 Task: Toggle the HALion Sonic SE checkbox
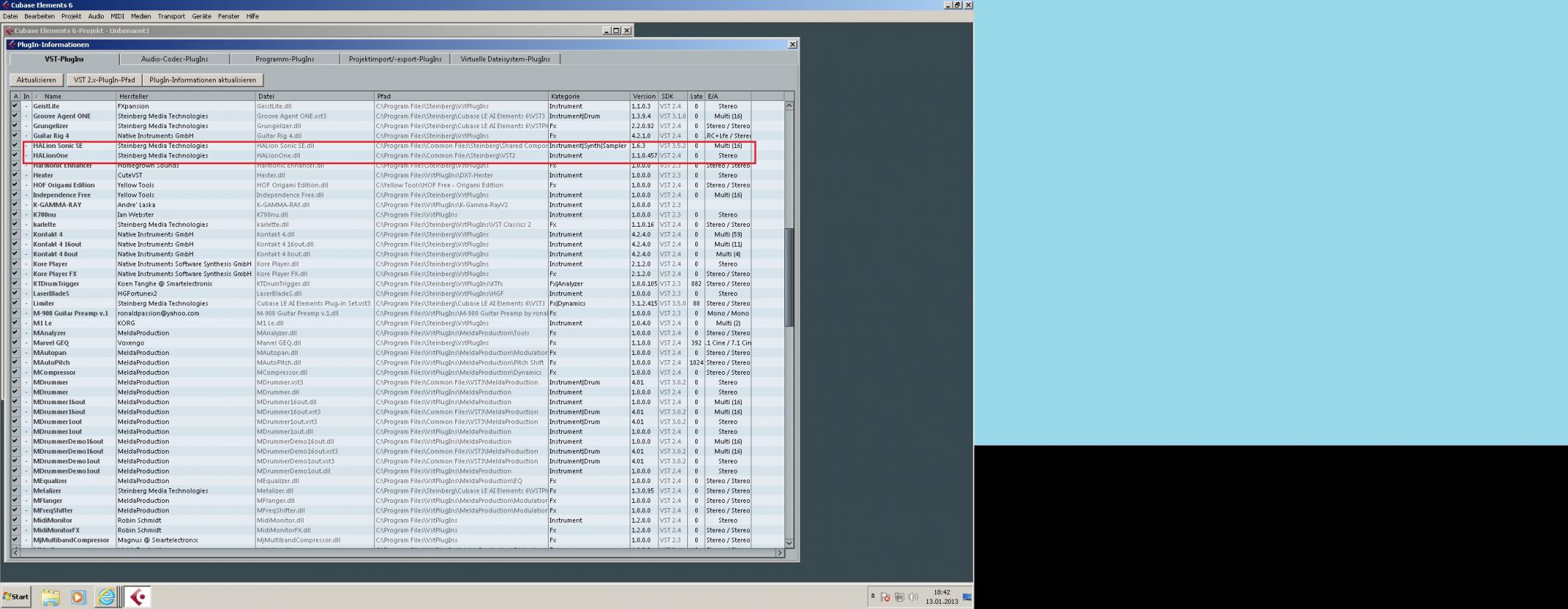click(x=15, y=146)
